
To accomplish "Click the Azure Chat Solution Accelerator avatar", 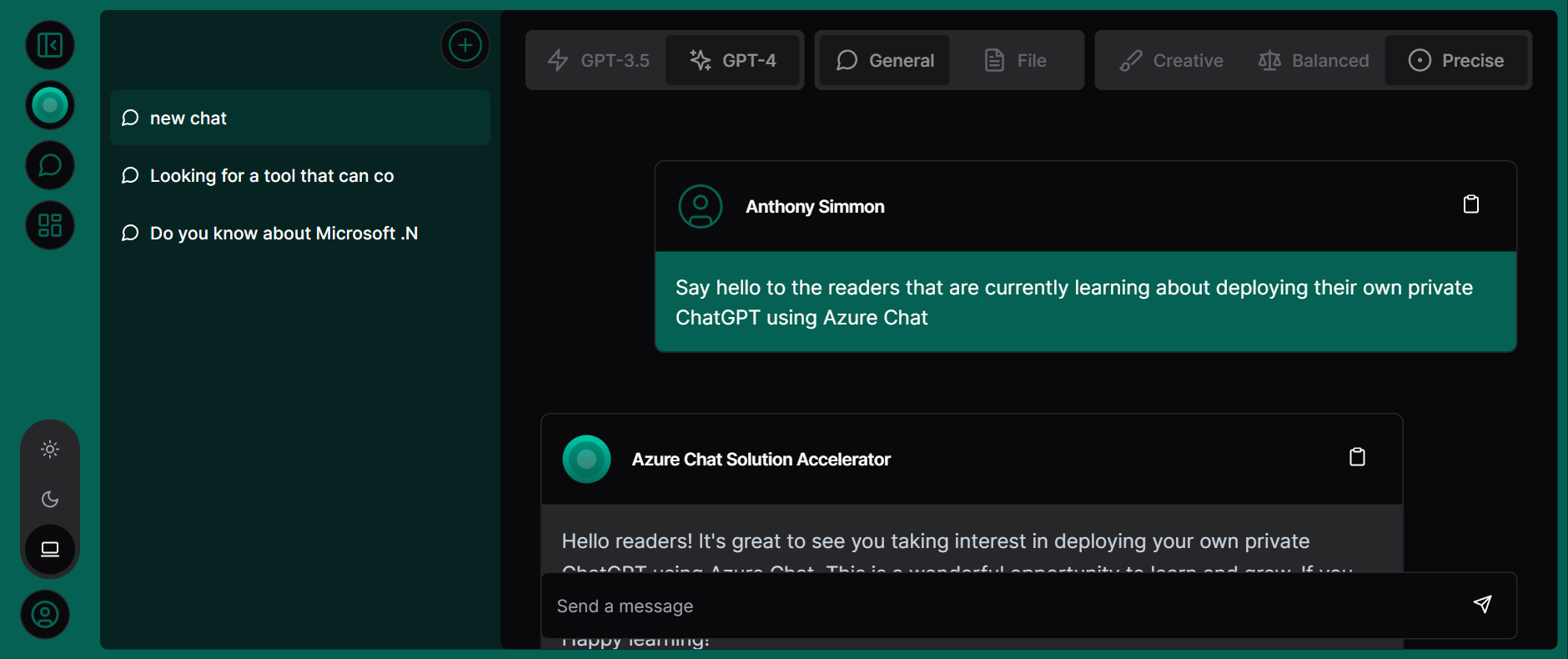I will pos(587,459).
